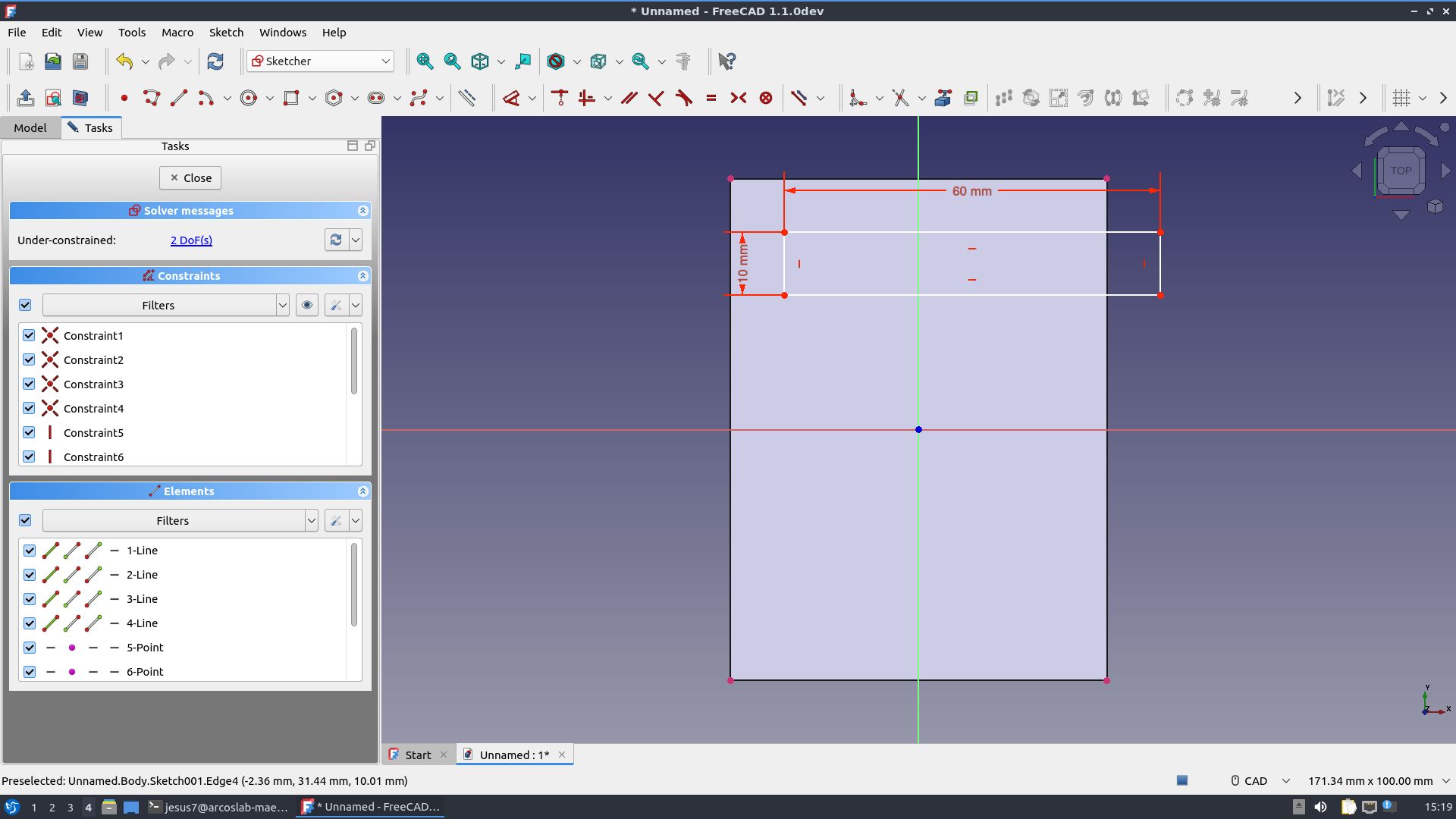Collapse the Solver messages section
The width and height of the screenshot is (1456, 819).
pos(362,211)
